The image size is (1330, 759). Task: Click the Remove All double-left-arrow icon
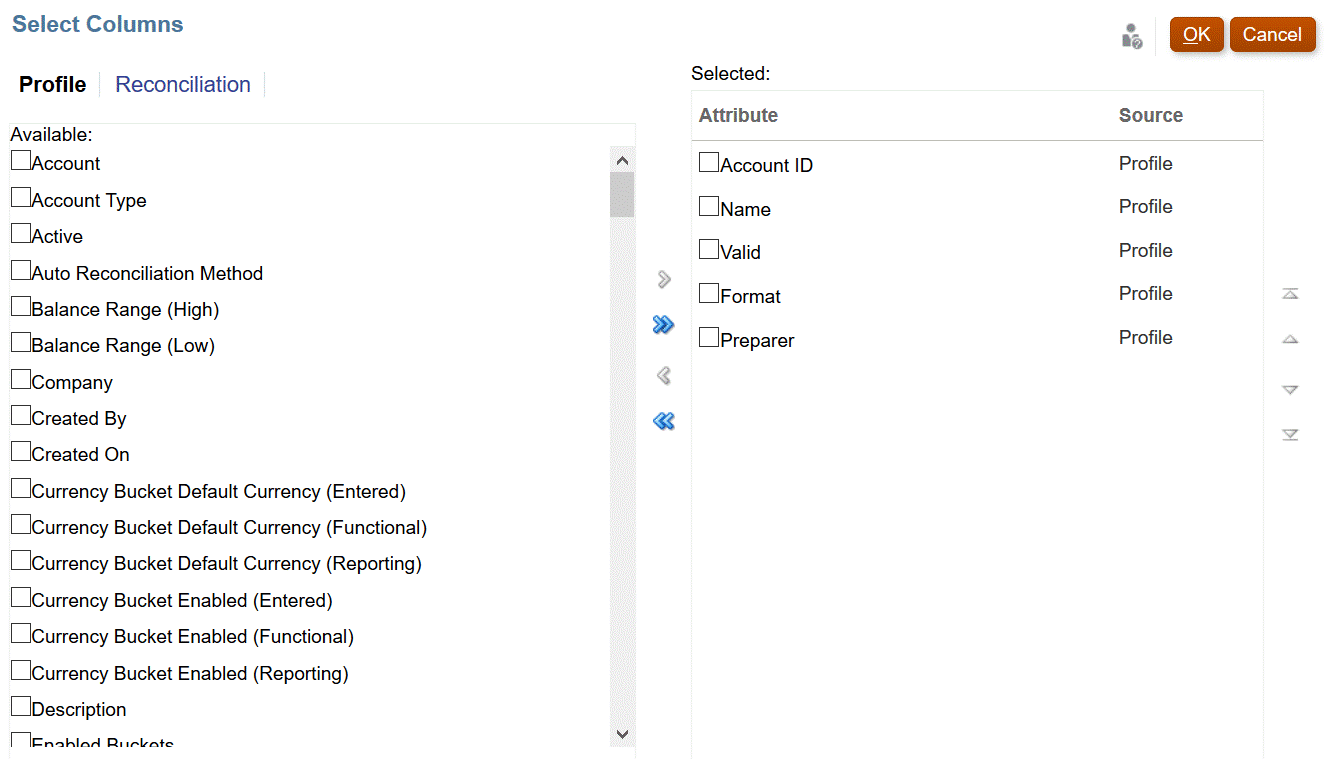tap(663, 421)
